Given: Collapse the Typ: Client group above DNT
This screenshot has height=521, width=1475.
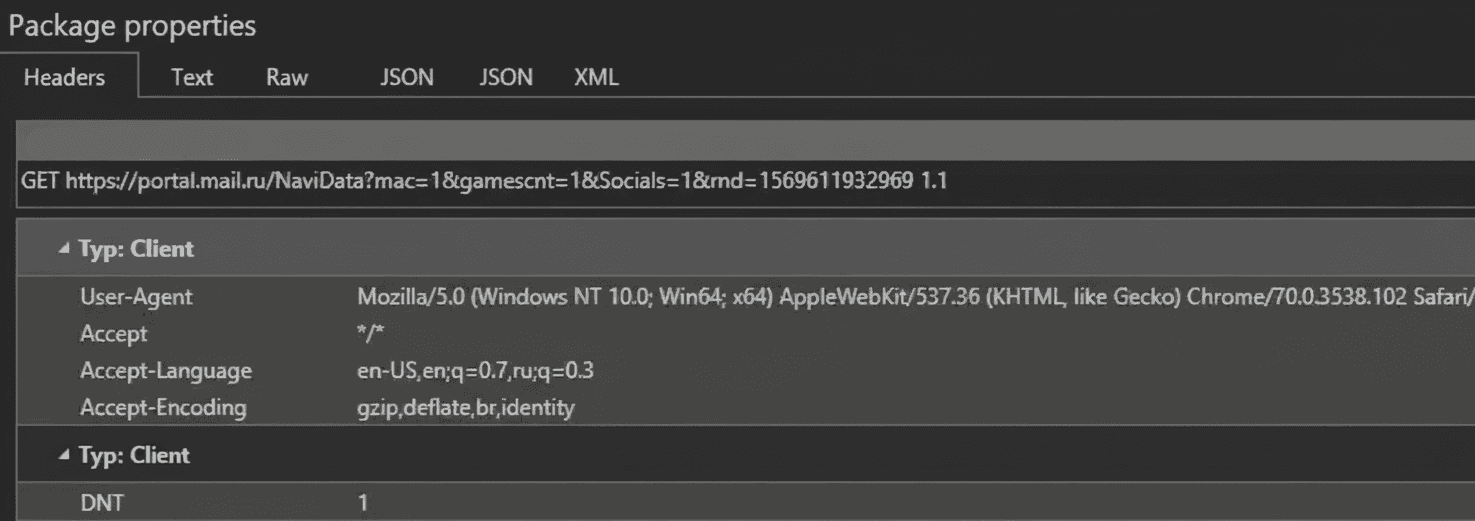Looking at the screenshot, I should 65,455.
